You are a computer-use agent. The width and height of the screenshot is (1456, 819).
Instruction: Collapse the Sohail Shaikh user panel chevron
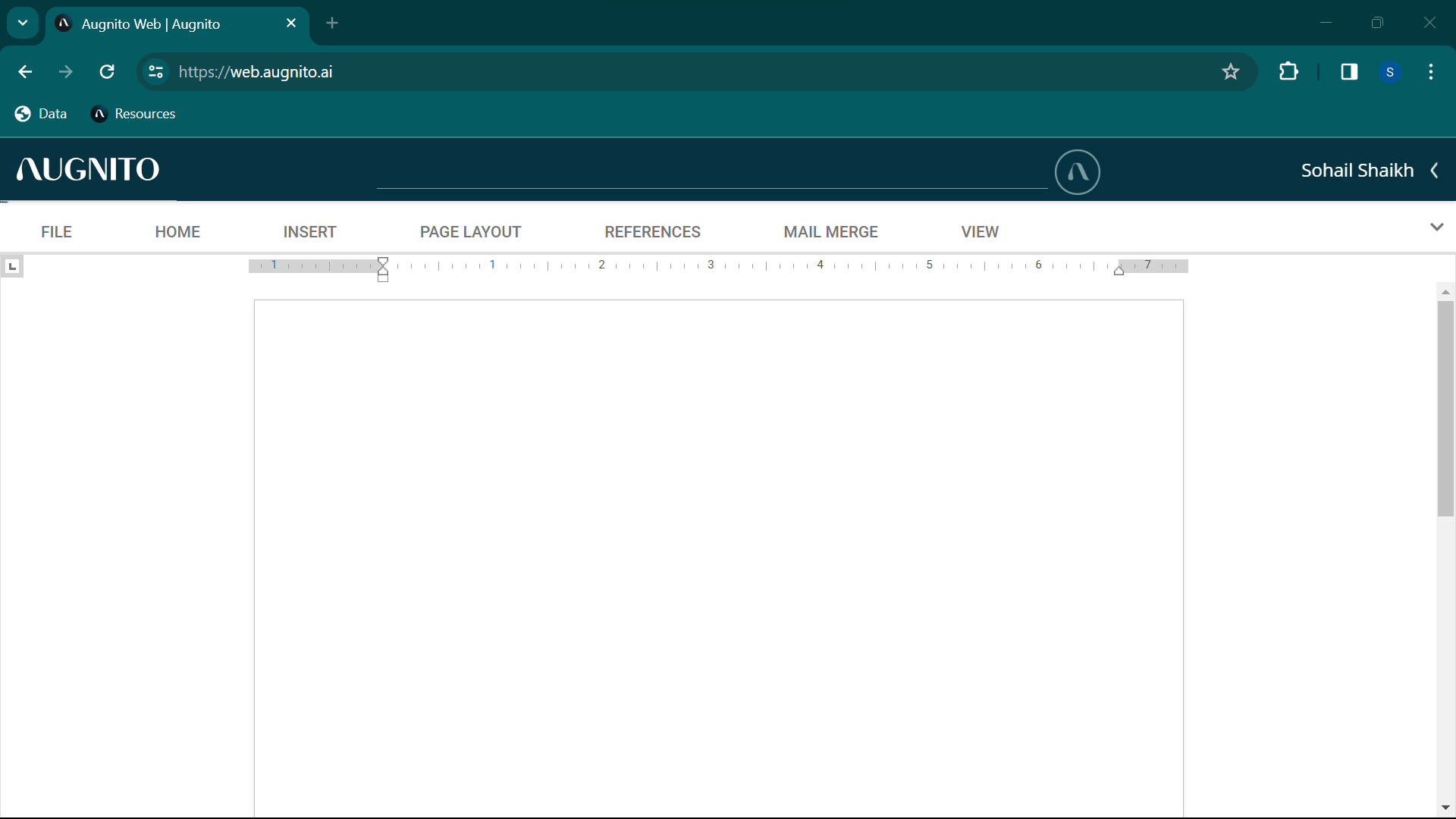point(1434,171)
